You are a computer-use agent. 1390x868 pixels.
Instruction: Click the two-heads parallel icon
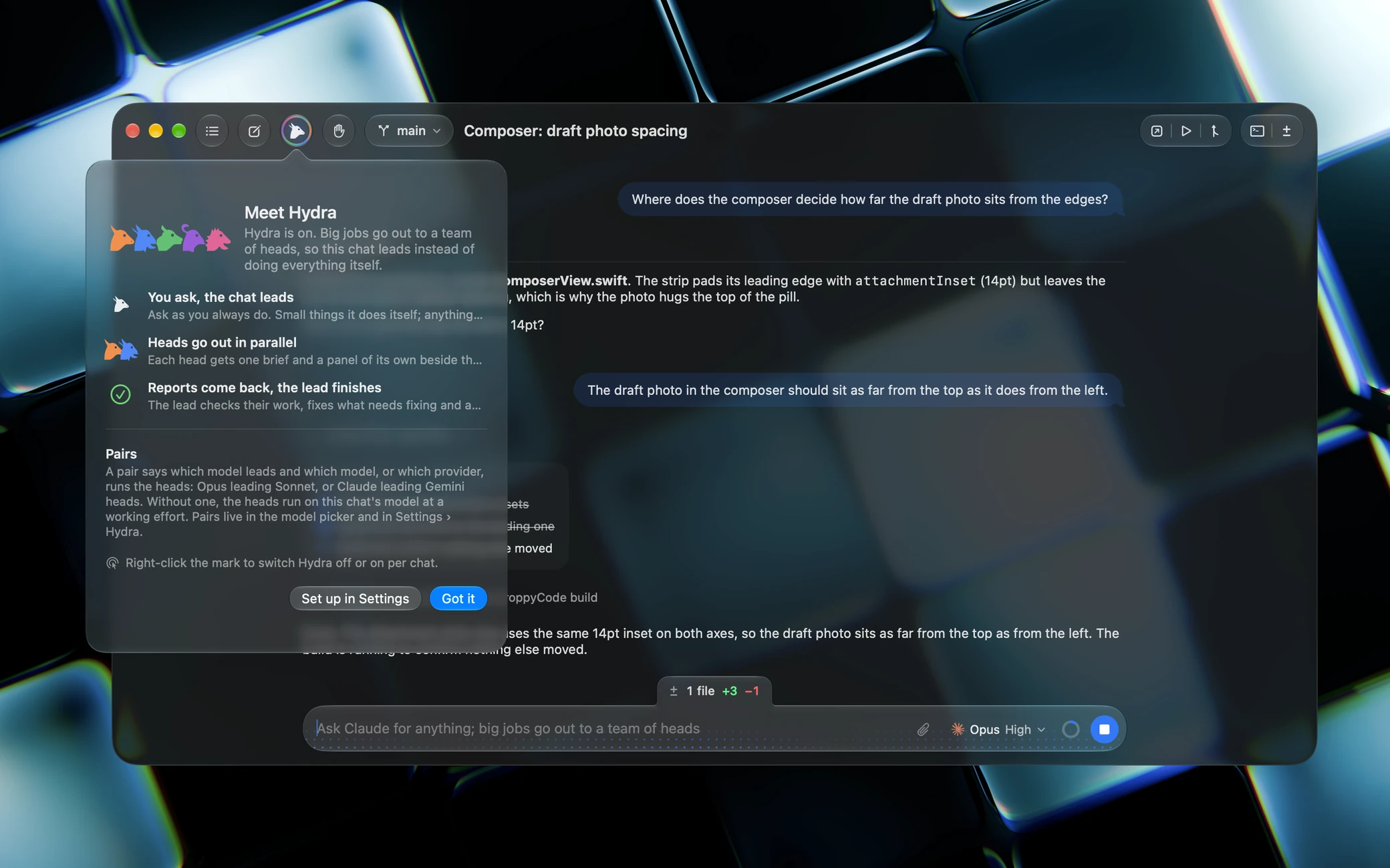coord(121,349)
